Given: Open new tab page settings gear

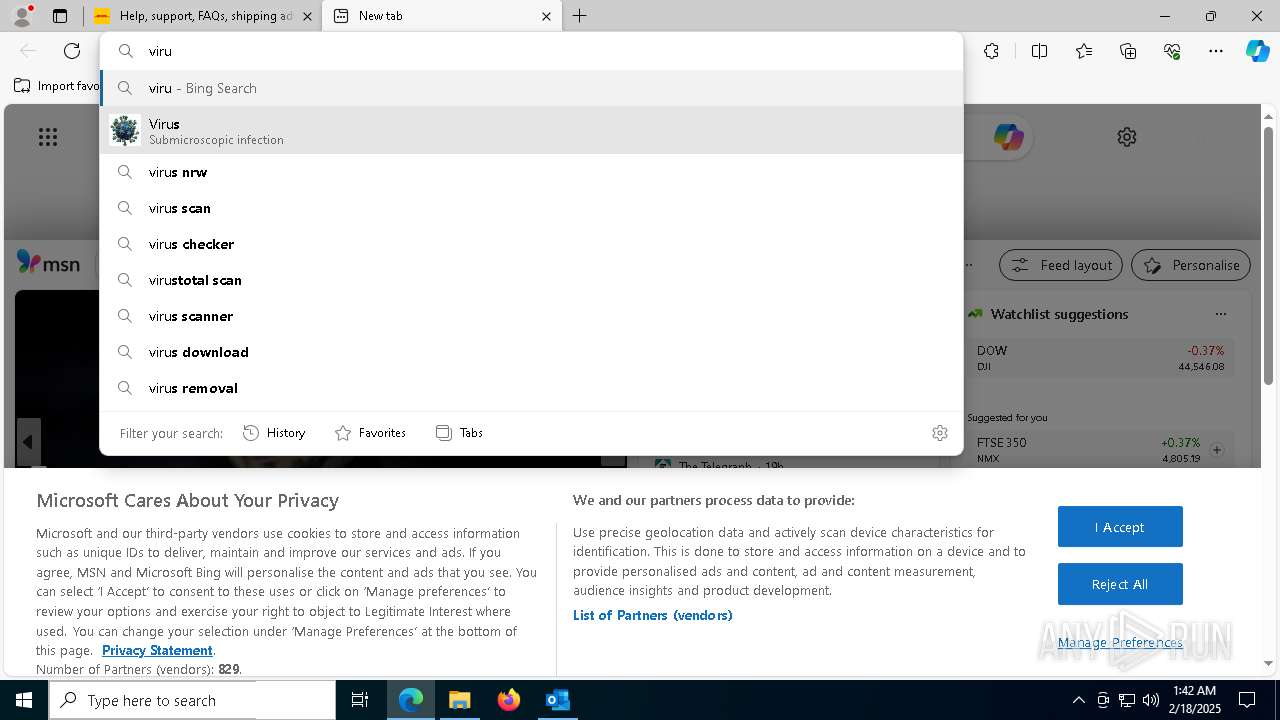Looking at the screenshot, I should 1127,137.
